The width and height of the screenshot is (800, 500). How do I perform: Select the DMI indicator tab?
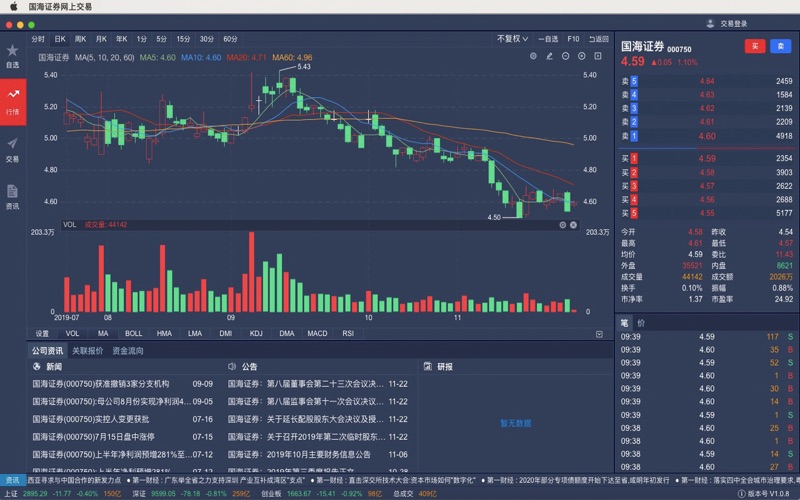[x=226, y=334]
